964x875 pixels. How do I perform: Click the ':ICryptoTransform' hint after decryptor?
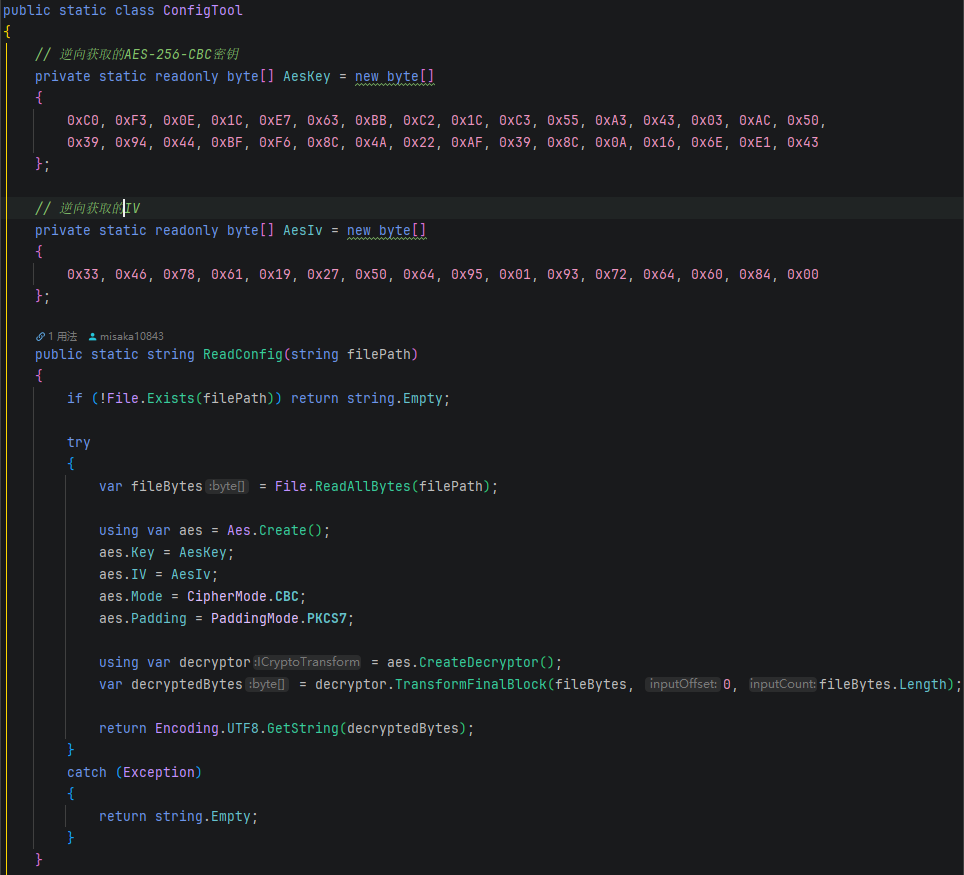click(308, 662)
